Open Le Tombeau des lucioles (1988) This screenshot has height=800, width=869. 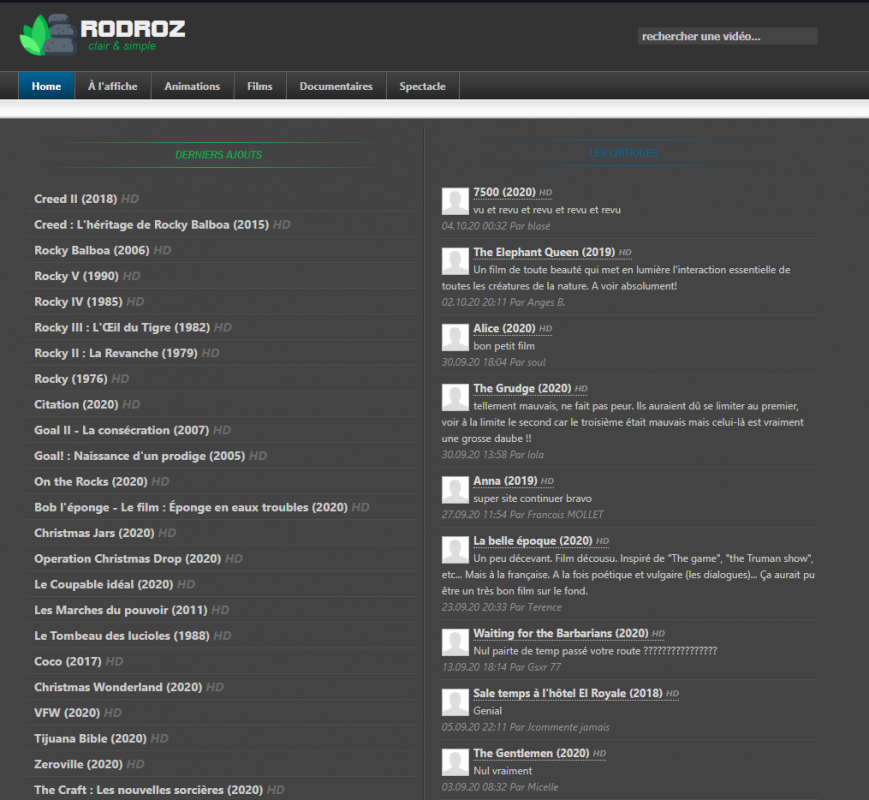(122, 635)
